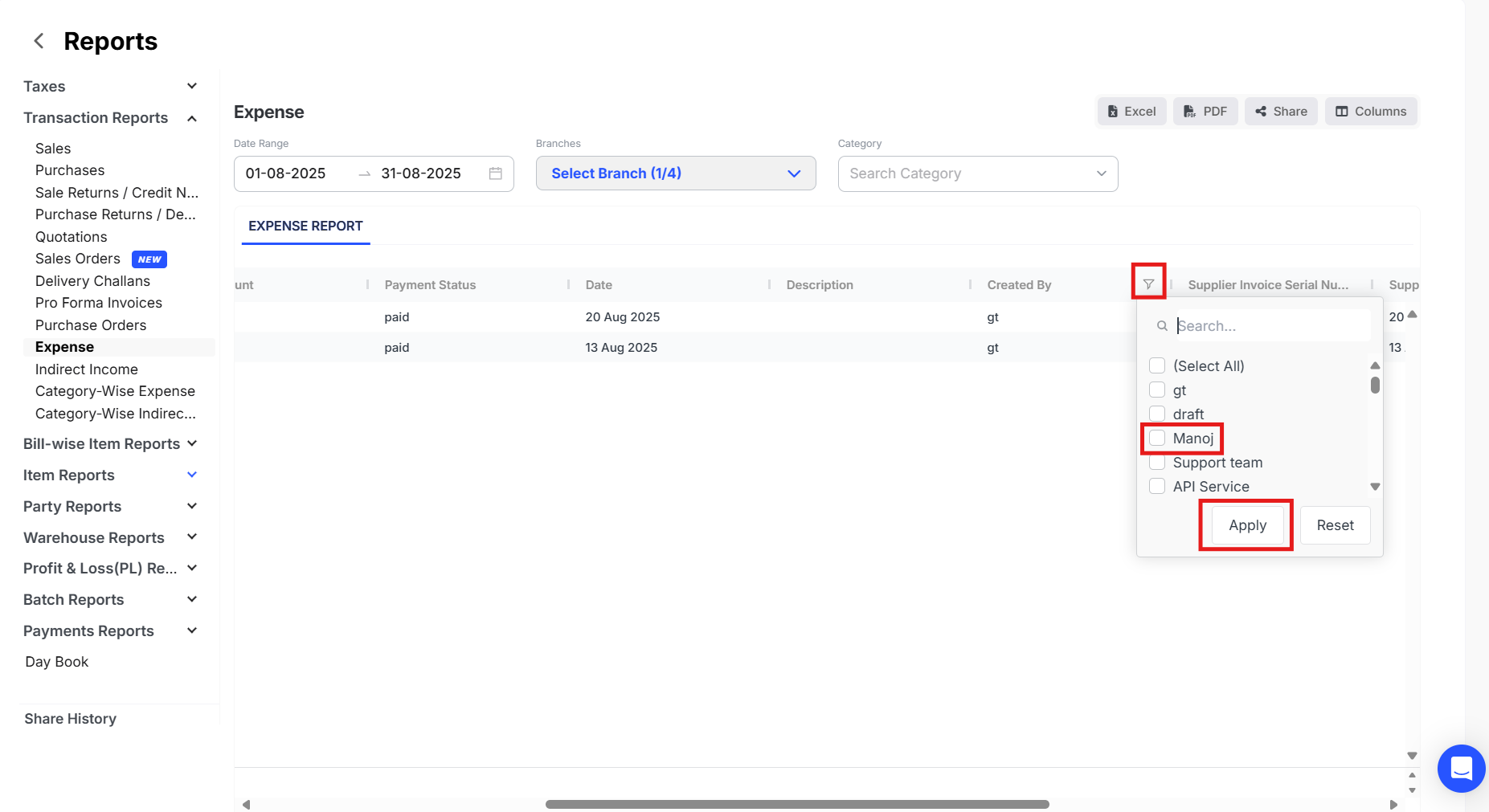
Task: Click the back arrow beside Reports
Action: click(39, 41)
